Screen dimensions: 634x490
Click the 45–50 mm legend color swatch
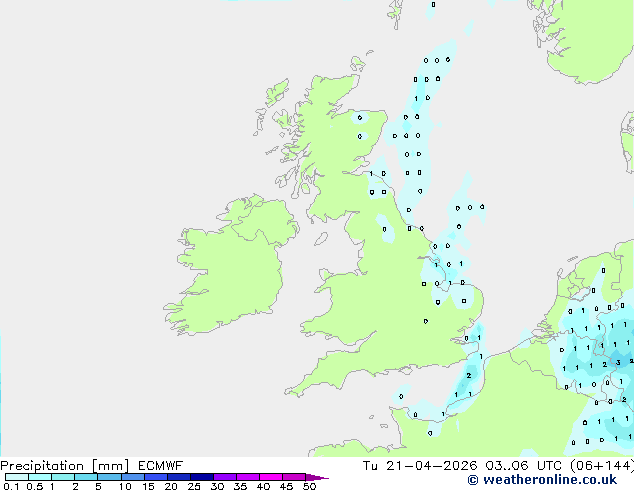[294, 477]
